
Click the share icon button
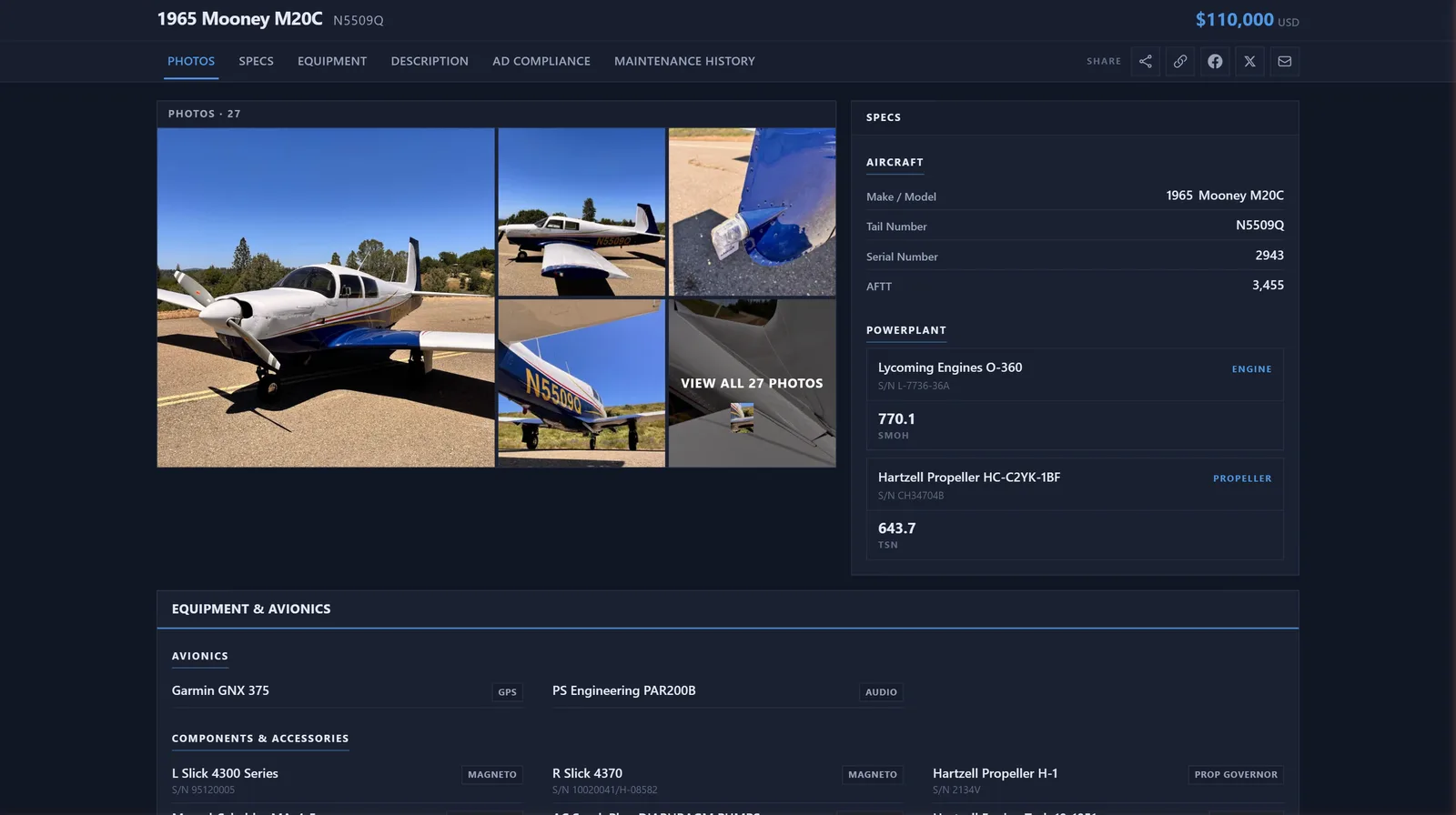click(1146, 61)
